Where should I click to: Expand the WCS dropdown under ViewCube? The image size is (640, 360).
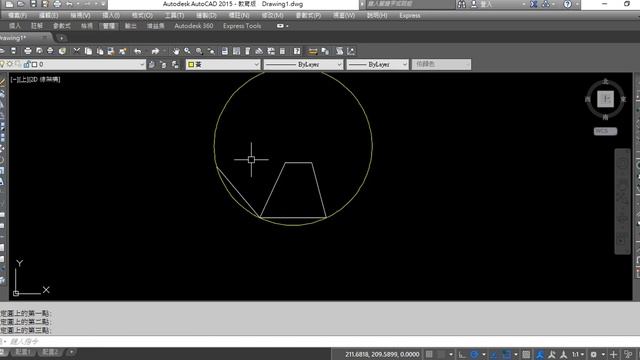[605, 131]
